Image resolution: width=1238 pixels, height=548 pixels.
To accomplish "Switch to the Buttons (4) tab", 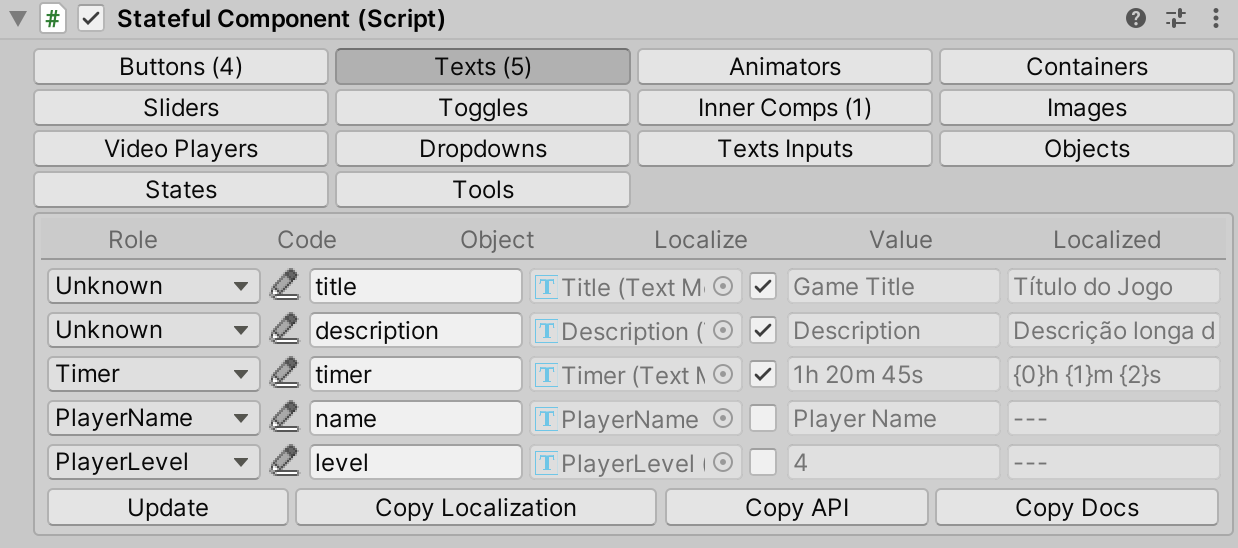I will (x=181, y=67).
